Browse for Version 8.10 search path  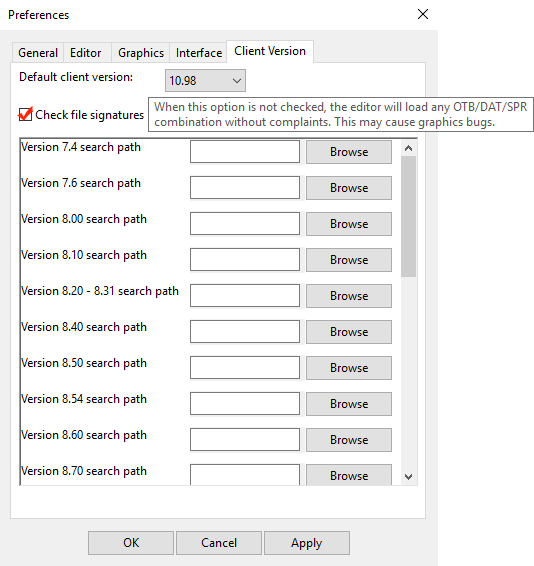349,260
